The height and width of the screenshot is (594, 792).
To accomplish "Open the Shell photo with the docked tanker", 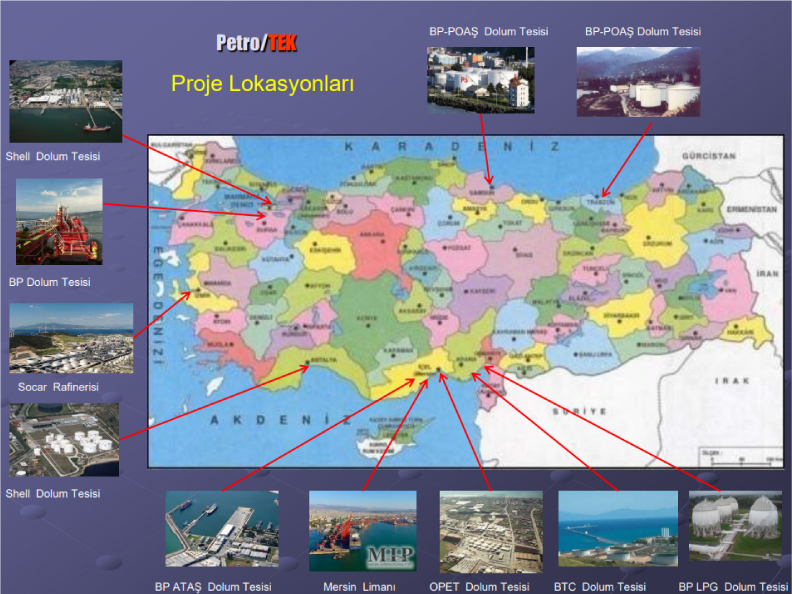I will click(x=66, y=101).
